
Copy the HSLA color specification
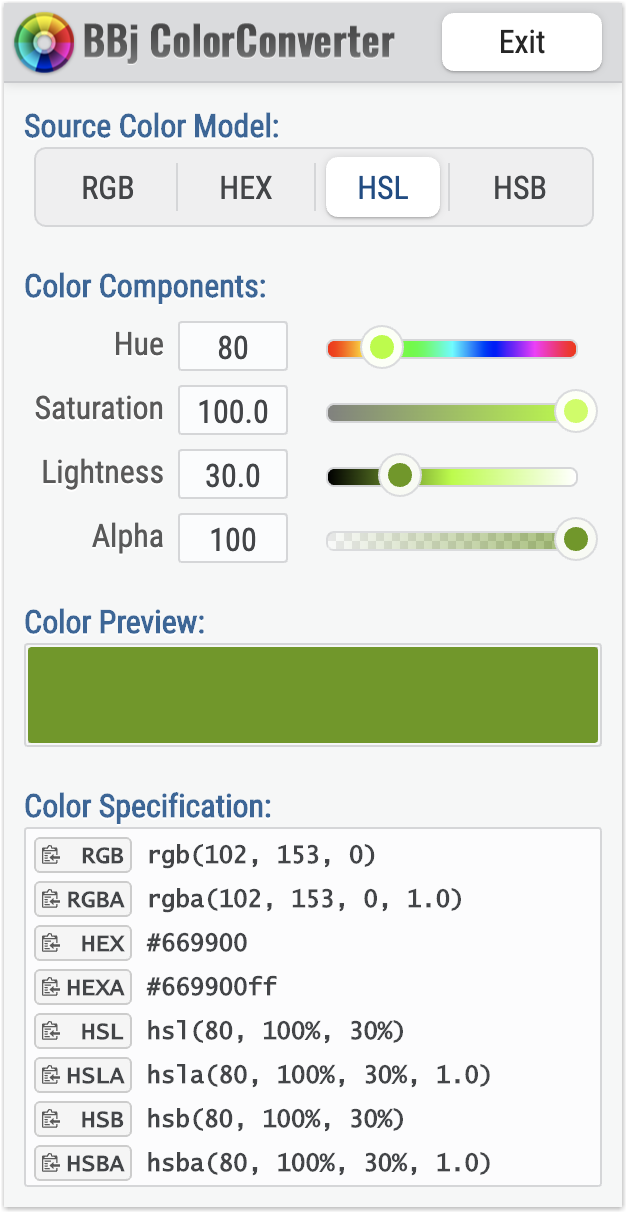coord(84,1075)
